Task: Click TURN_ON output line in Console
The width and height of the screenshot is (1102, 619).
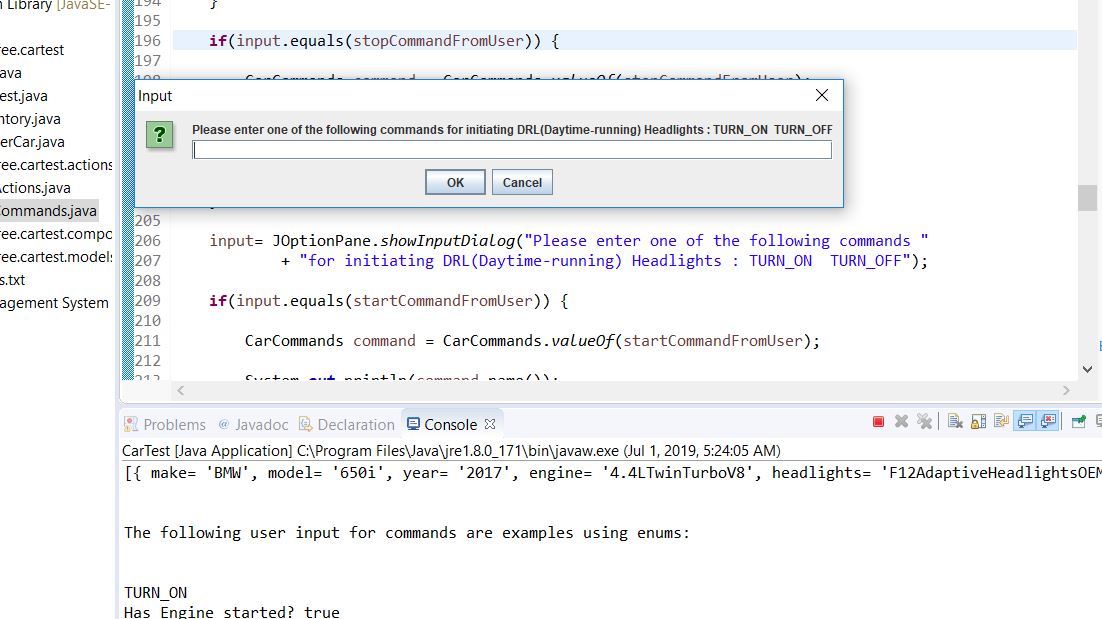Action: (155, 592)
